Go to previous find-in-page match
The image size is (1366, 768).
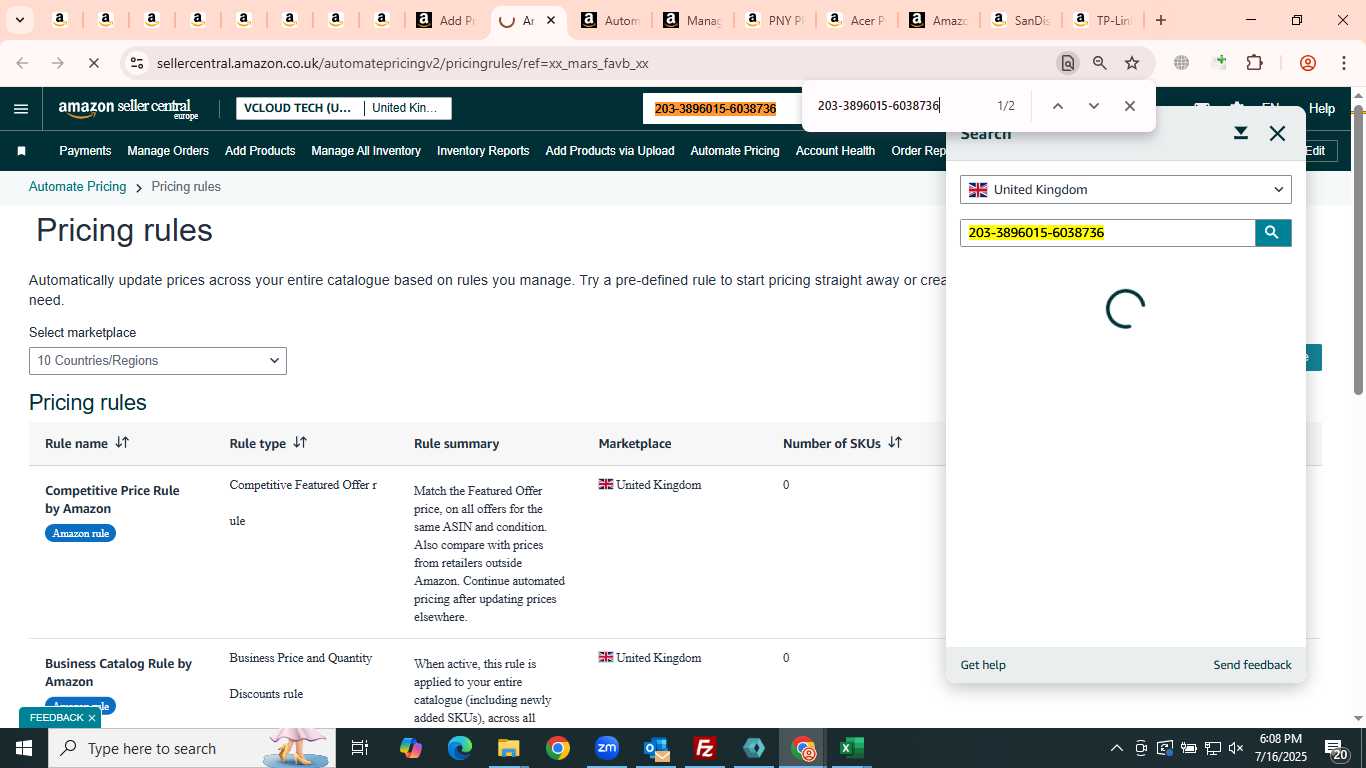pyautogui.click(x=1057, y=106)
